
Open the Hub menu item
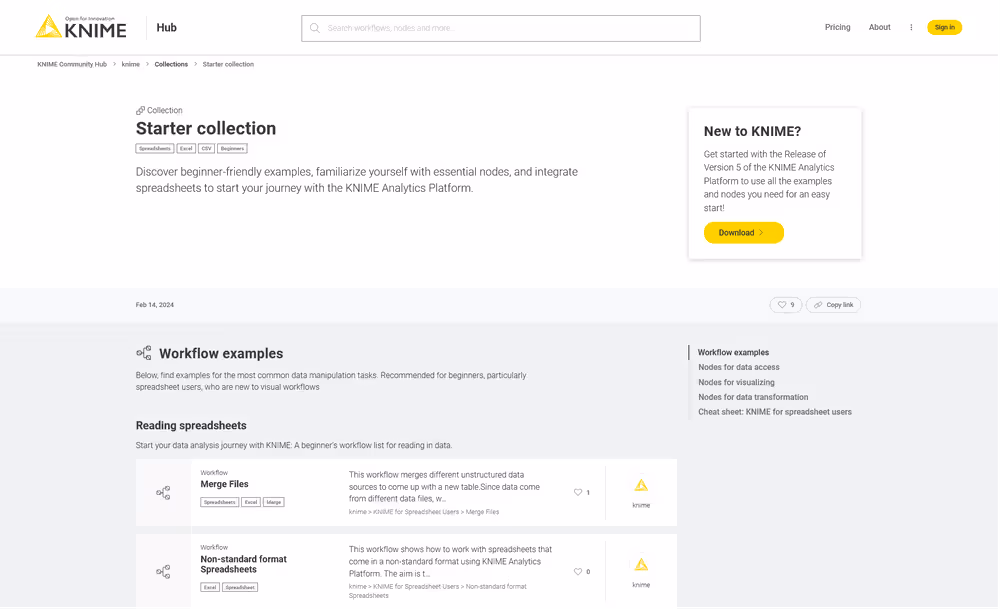[x=166, y=27]
